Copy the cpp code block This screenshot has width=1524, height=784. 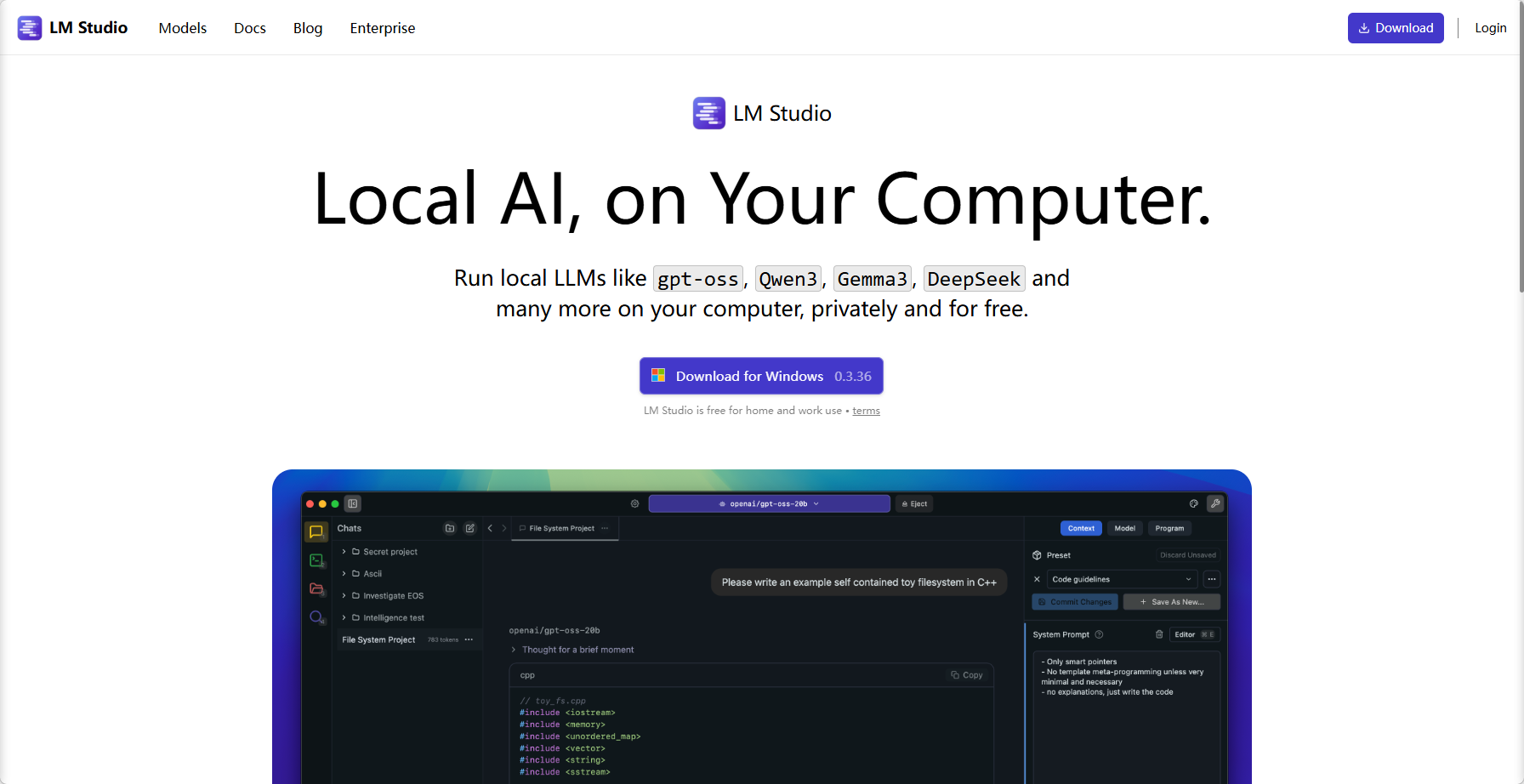point(967,675)
